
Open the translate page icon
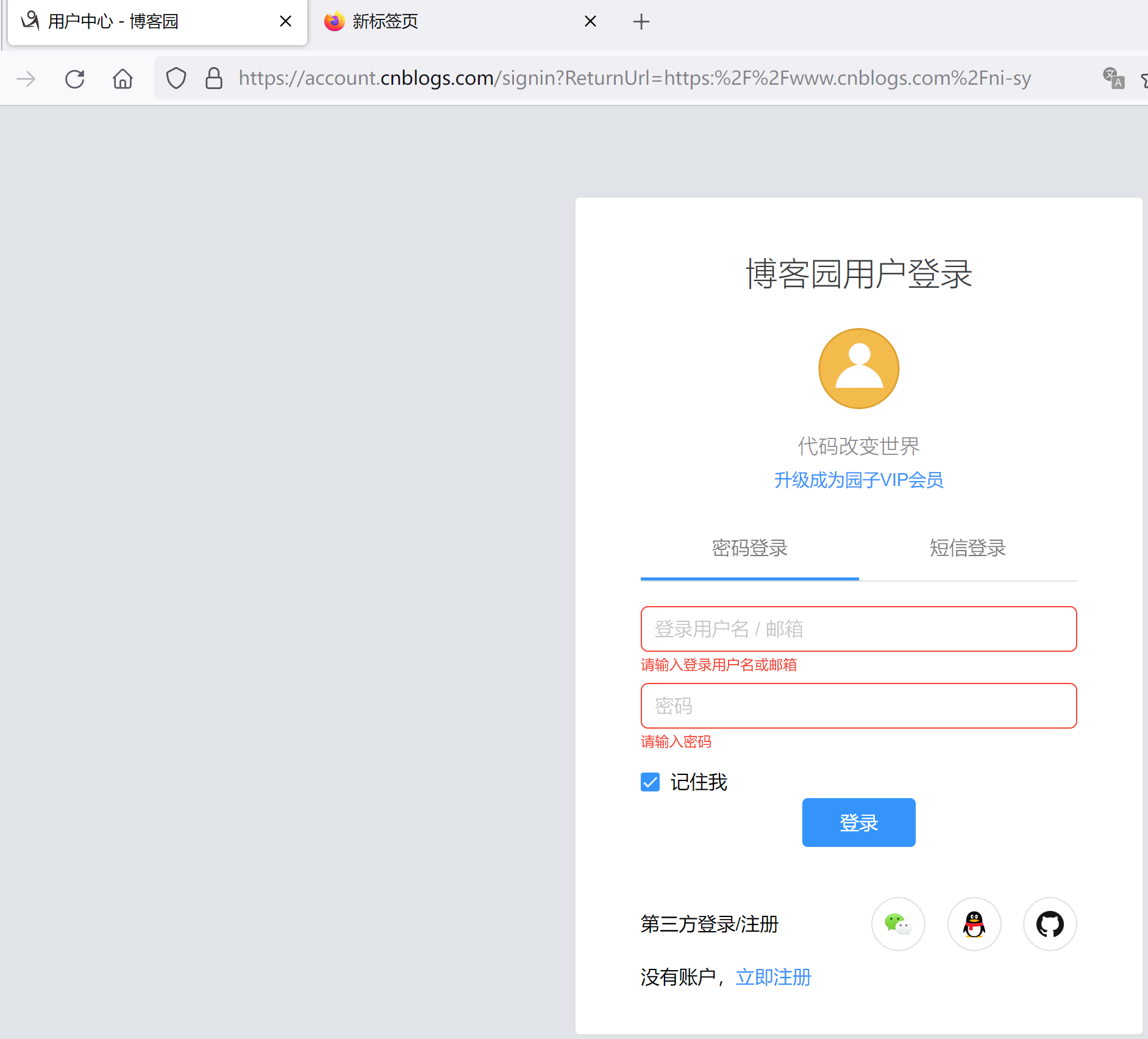[x=1113, y=78]
